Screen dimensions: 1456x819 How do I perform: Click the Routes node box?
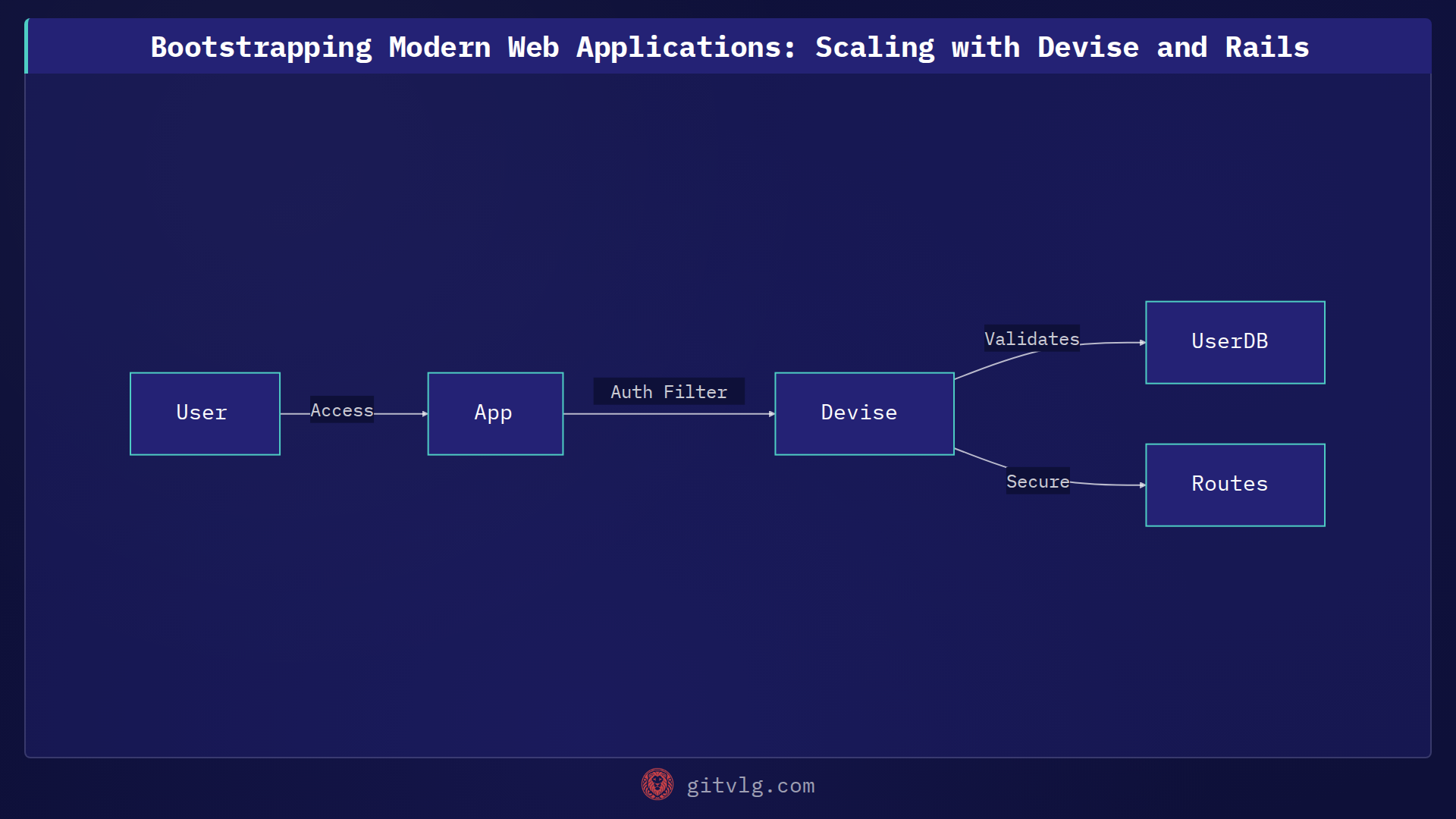pos(1235,485)
